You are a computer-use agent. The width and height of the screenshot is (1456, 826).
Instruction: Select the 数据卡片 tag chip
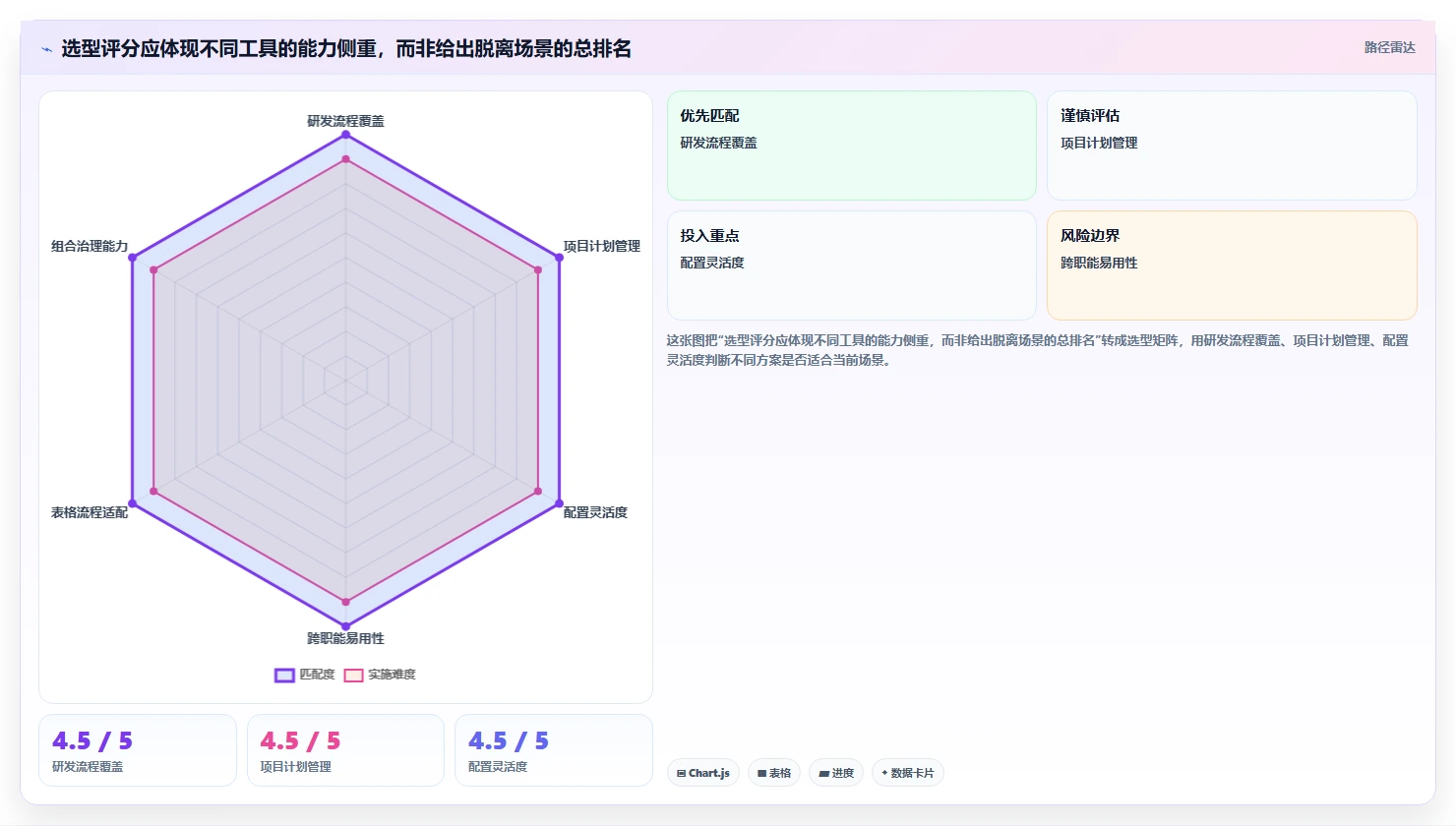coord(908,773)
